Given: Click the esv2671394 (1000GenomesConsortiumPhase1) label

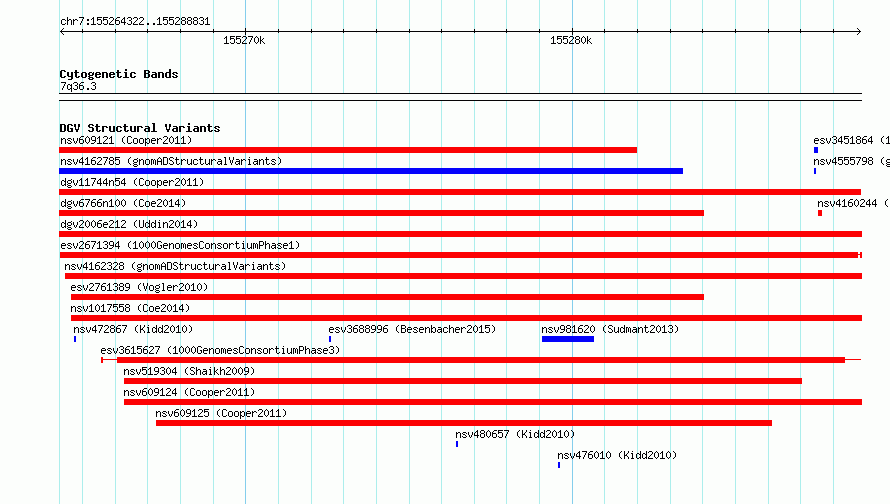Looking at the screenshot, I should (x=180, y=245).
